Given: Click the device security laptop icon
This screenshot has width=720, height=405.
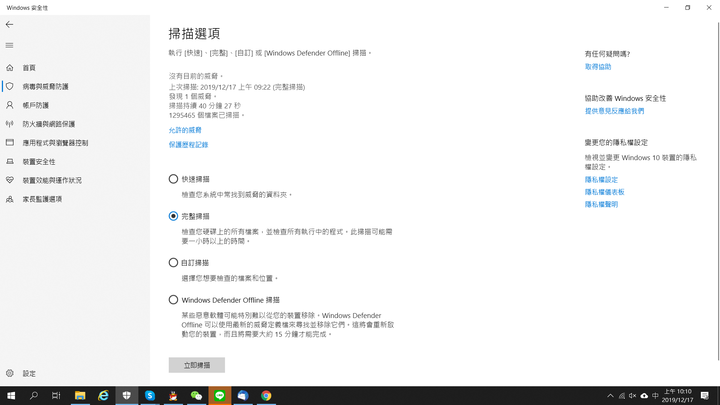Looking at the screenshot, I should coord(10,162).
